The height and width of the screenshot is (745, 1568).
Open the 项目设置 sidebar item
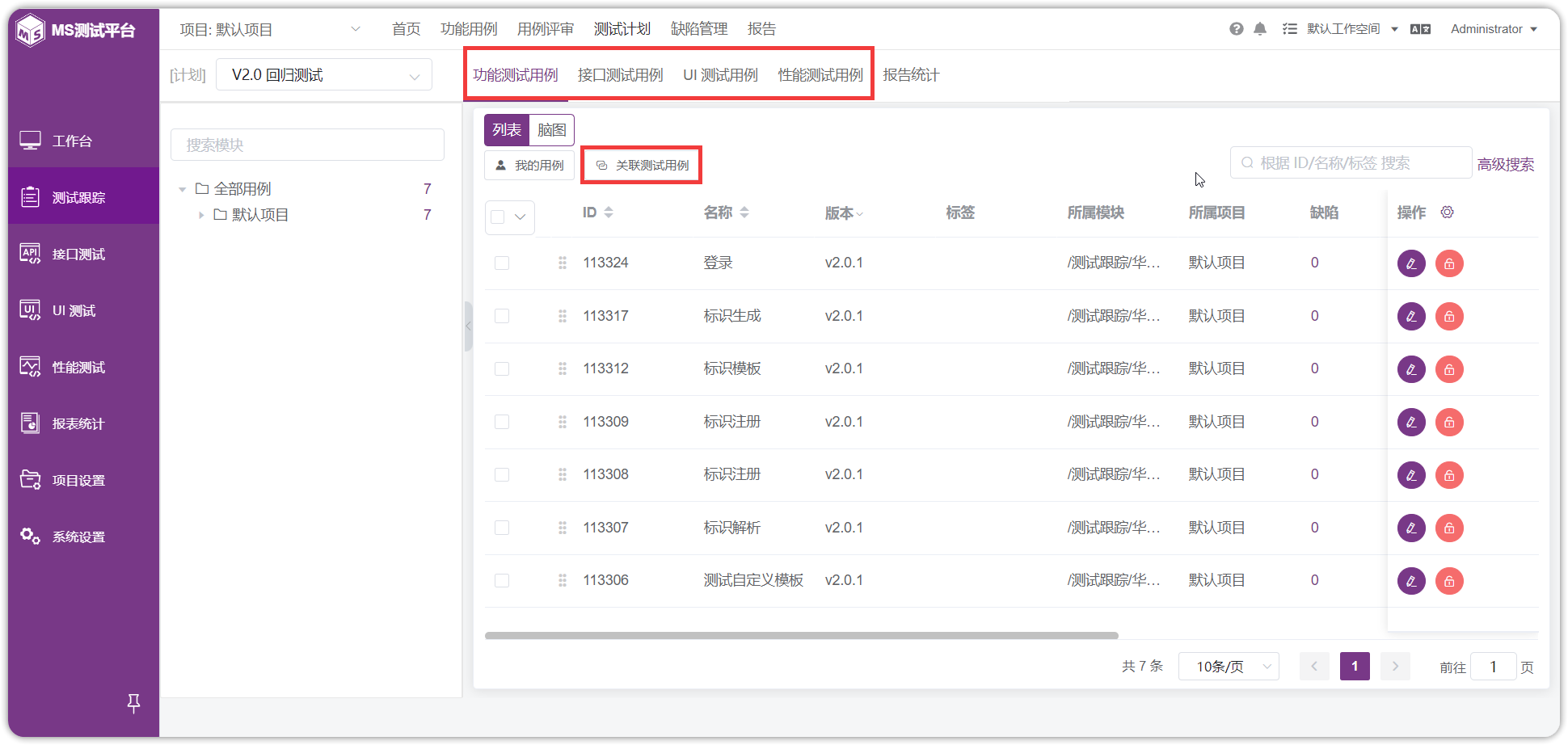point(84,480)
